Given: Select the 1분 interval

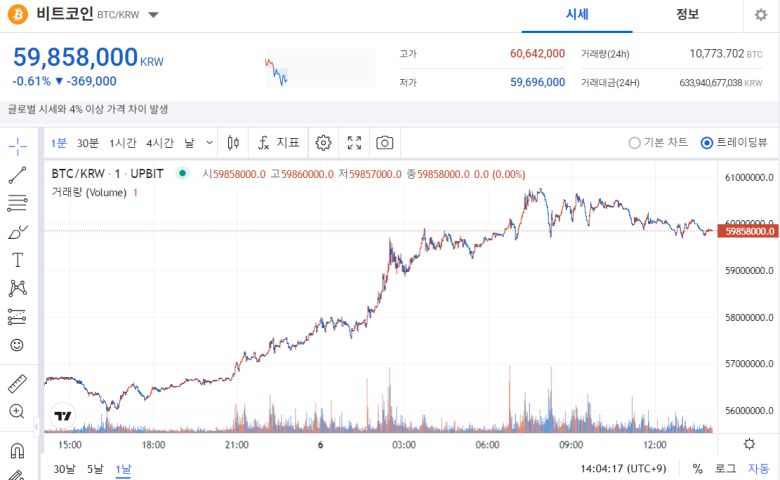Looking at the screenshot, I should click(x=59, y=143).
